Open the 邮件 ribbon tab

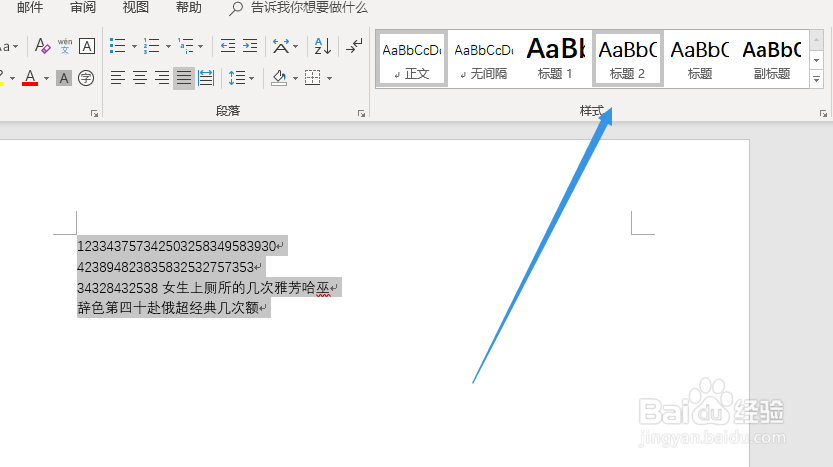pyautogui.click(x=30, y=7)
